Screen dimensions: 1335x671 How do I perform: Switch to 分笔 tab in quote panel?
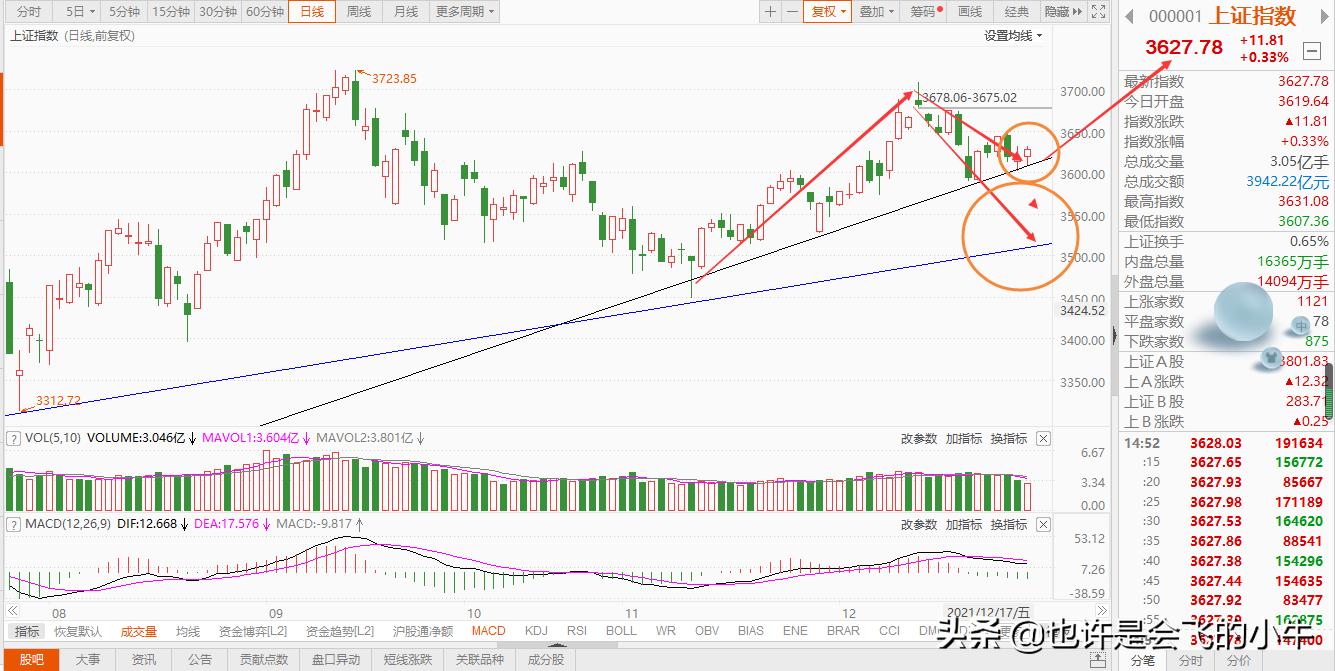point(1142,660)
